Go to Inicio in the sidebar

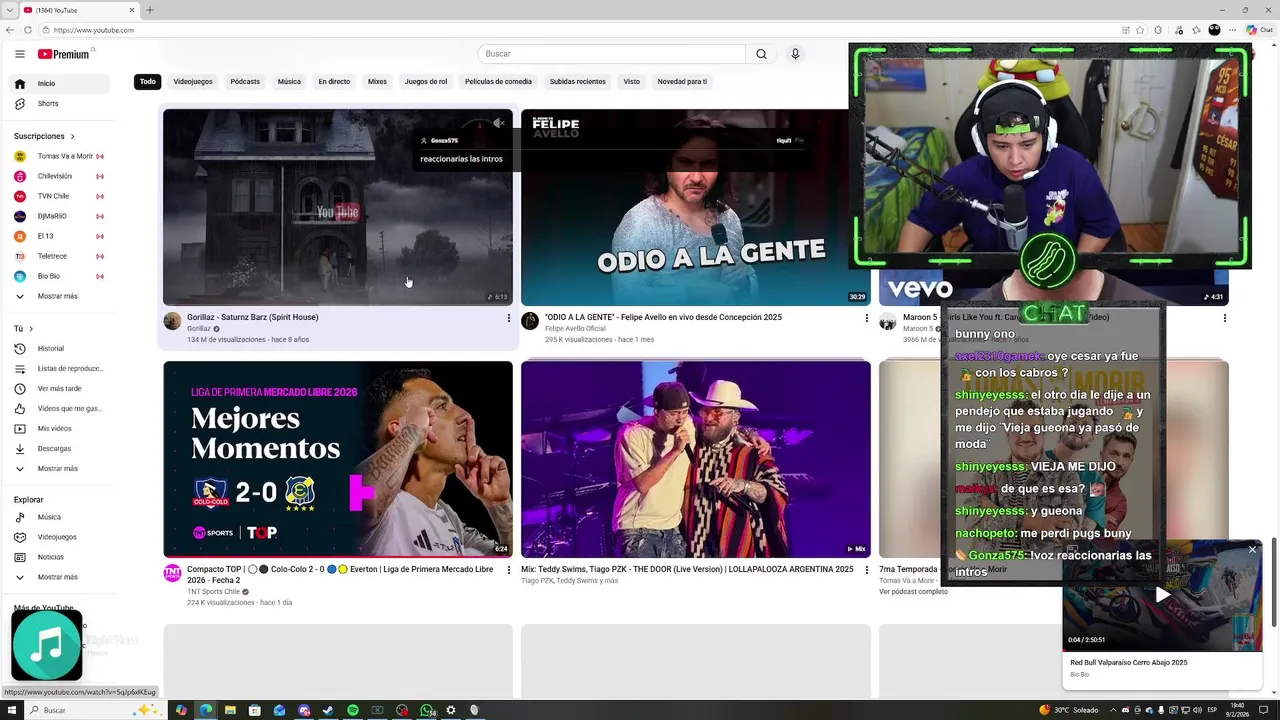point(58,84)
